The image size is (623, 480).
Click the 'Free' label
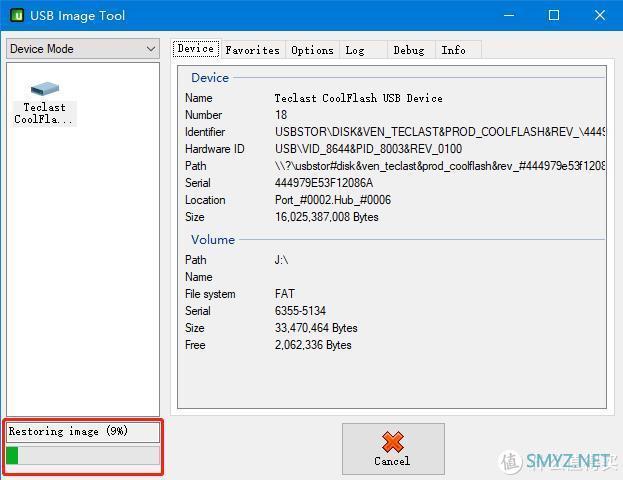click(x=195, y=345)
